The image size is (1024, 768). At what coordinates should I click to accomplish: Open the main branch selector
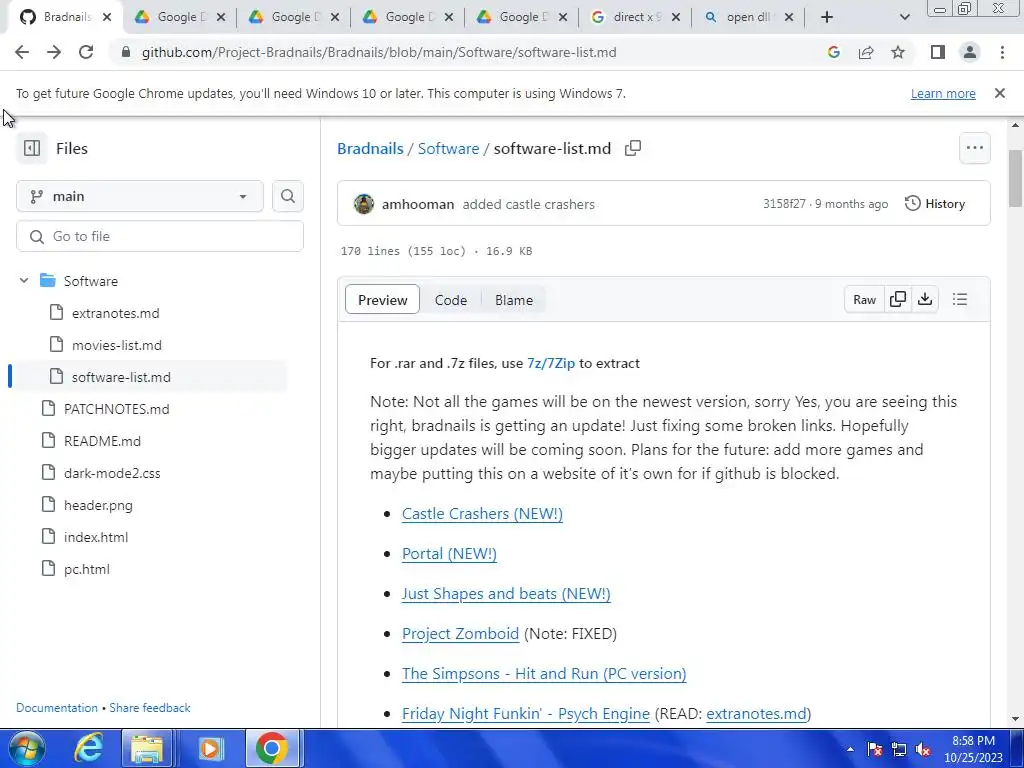[140, 196]
